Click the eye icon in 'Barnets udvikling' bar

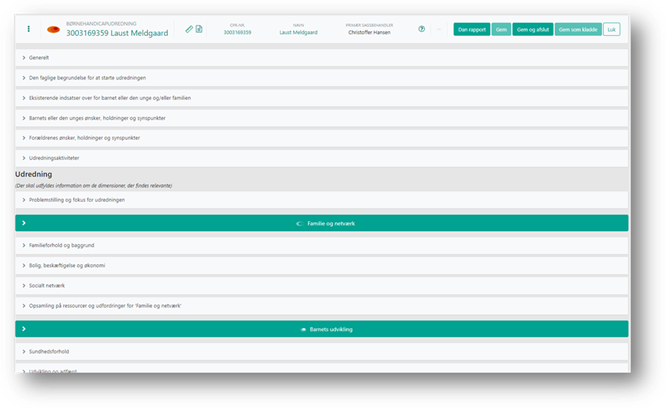[303, 328]
